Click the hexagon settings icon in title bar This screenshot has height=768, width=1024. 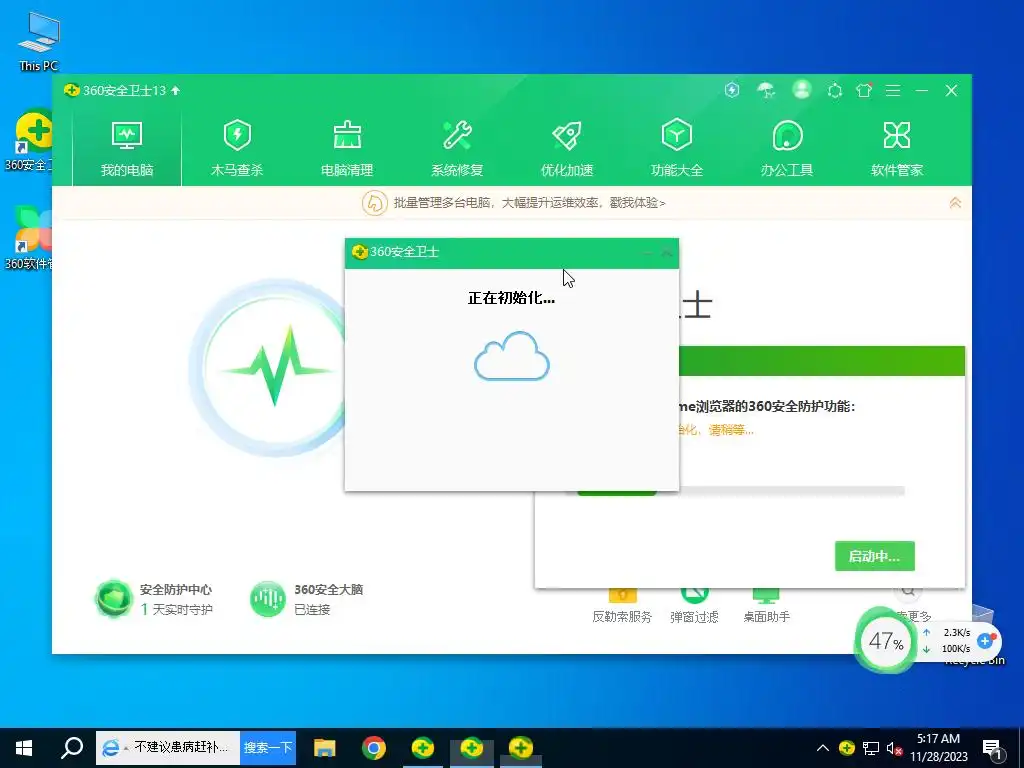(835, 91)
